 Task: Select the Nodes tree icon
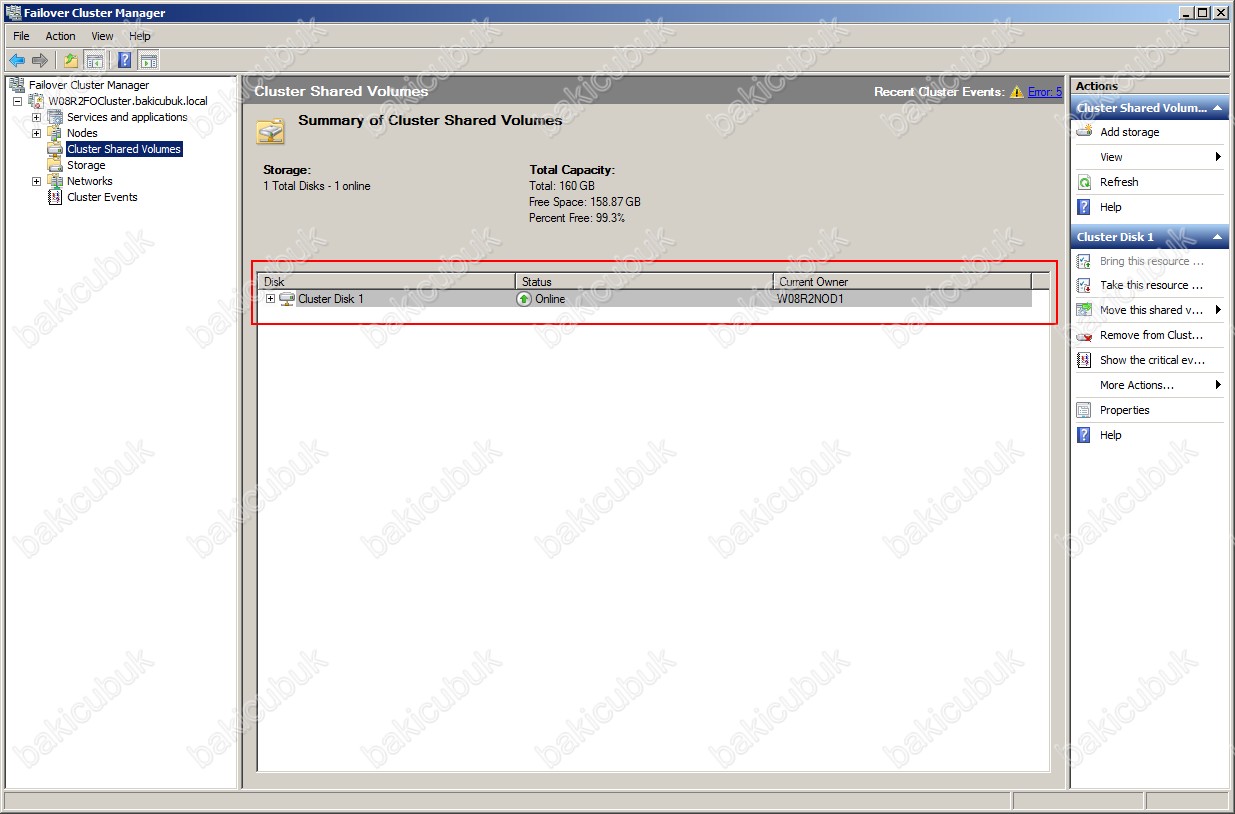(x=55, y=133)
